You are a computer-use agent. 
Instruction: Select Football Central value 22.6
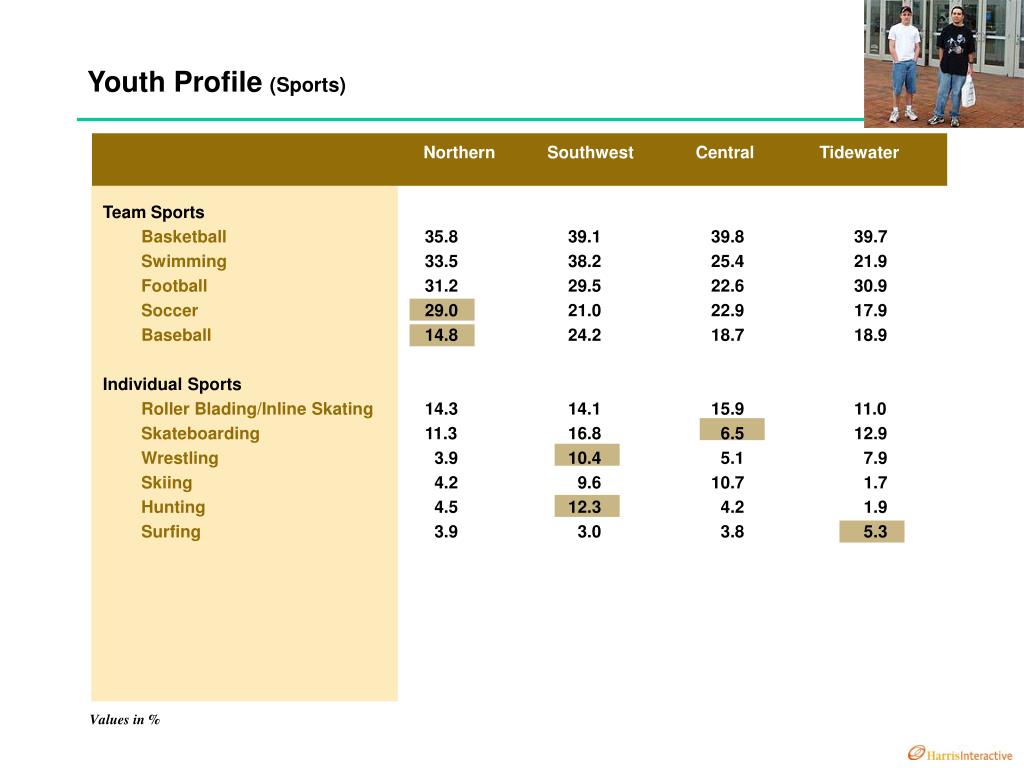click(728, 286)
